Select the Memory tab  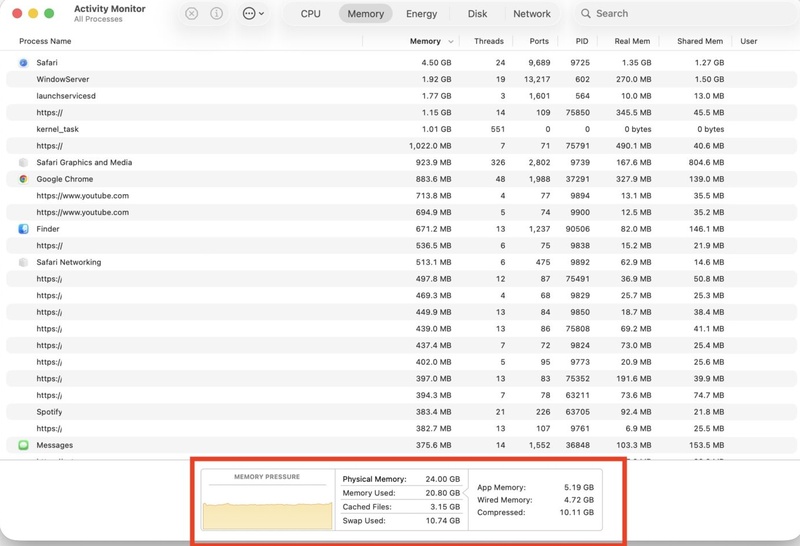pos(365,14)
